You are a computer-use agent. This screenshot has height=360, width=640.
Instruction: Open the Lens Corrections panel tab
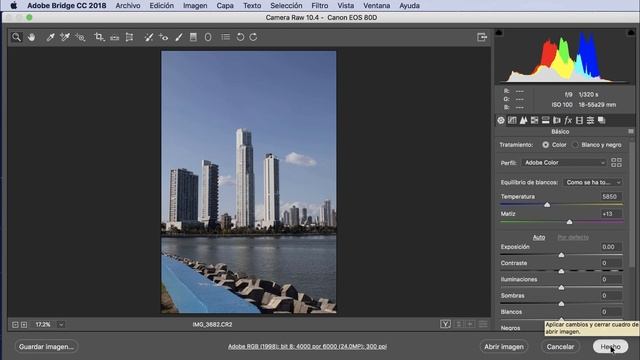[x=557, y=120]
